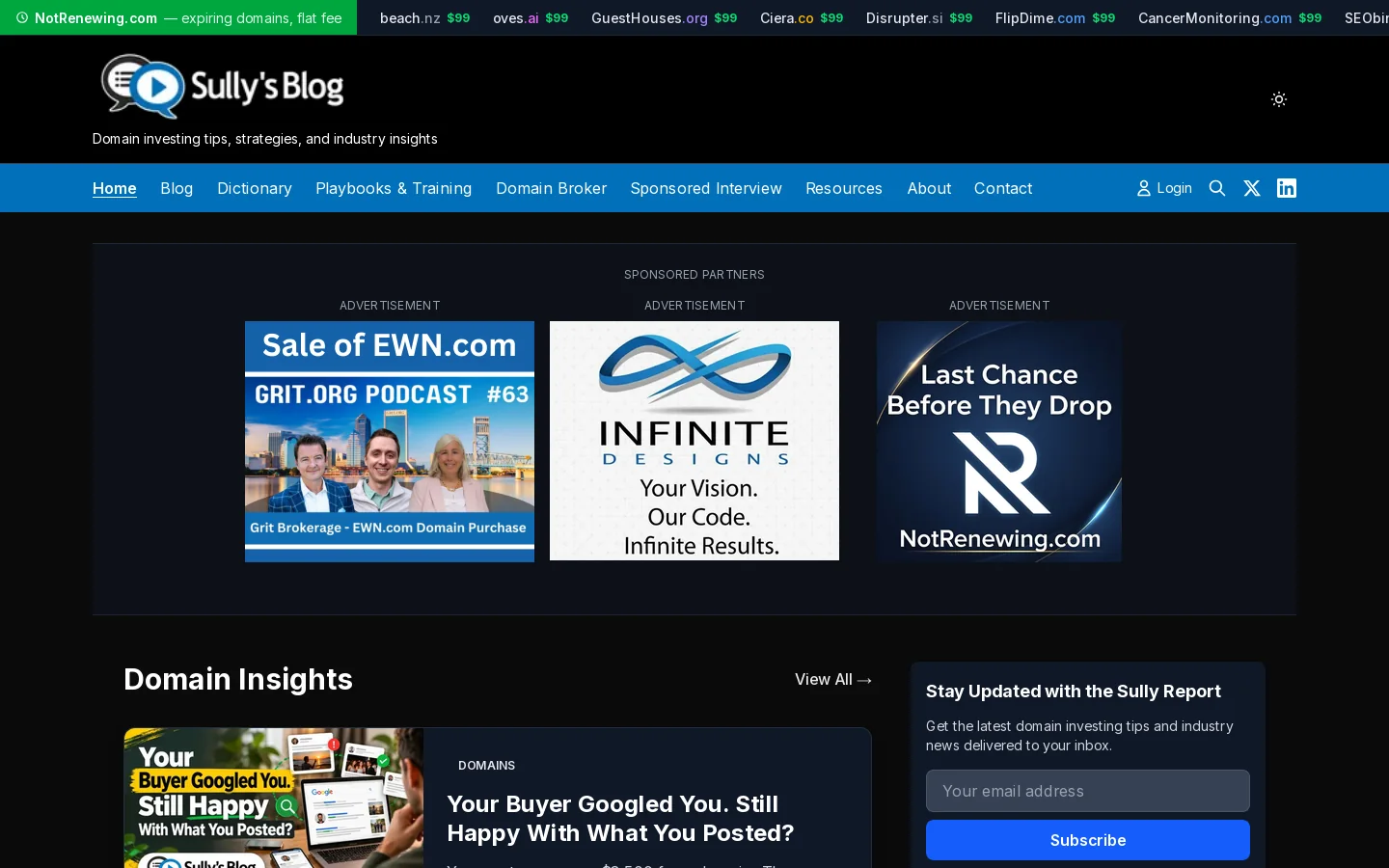The width and height of the screenshot is (1389, 868).
Task: Open the Domain Broker page
Action: point(551,188)
